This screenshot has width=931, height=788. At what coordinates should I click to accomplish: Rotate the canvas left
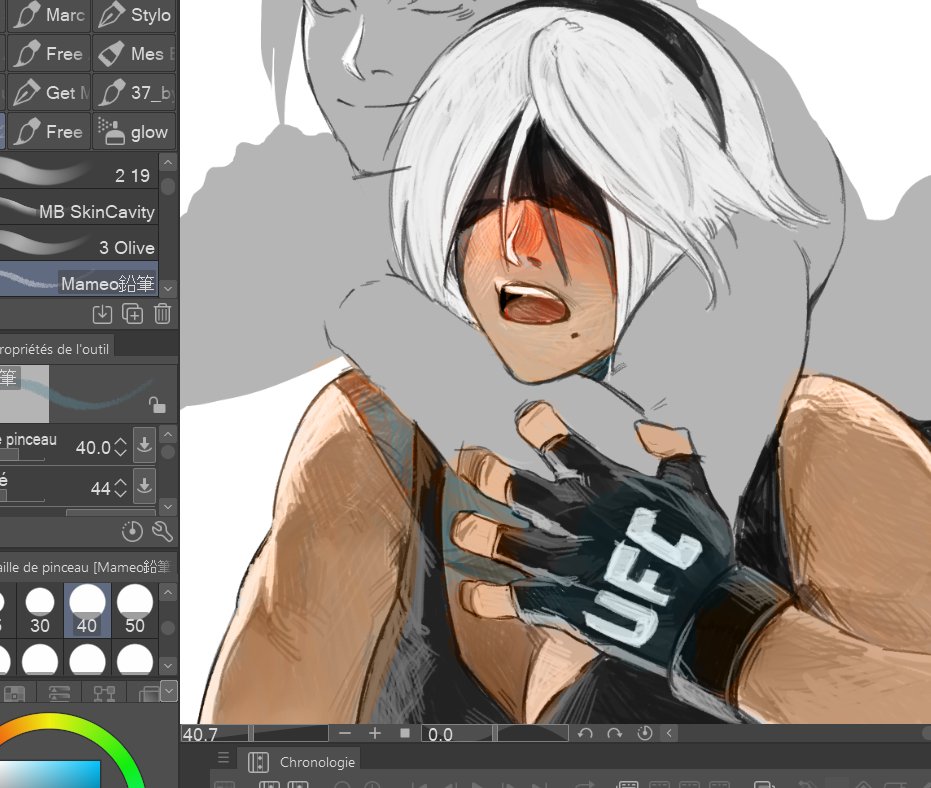coord(585,733)
